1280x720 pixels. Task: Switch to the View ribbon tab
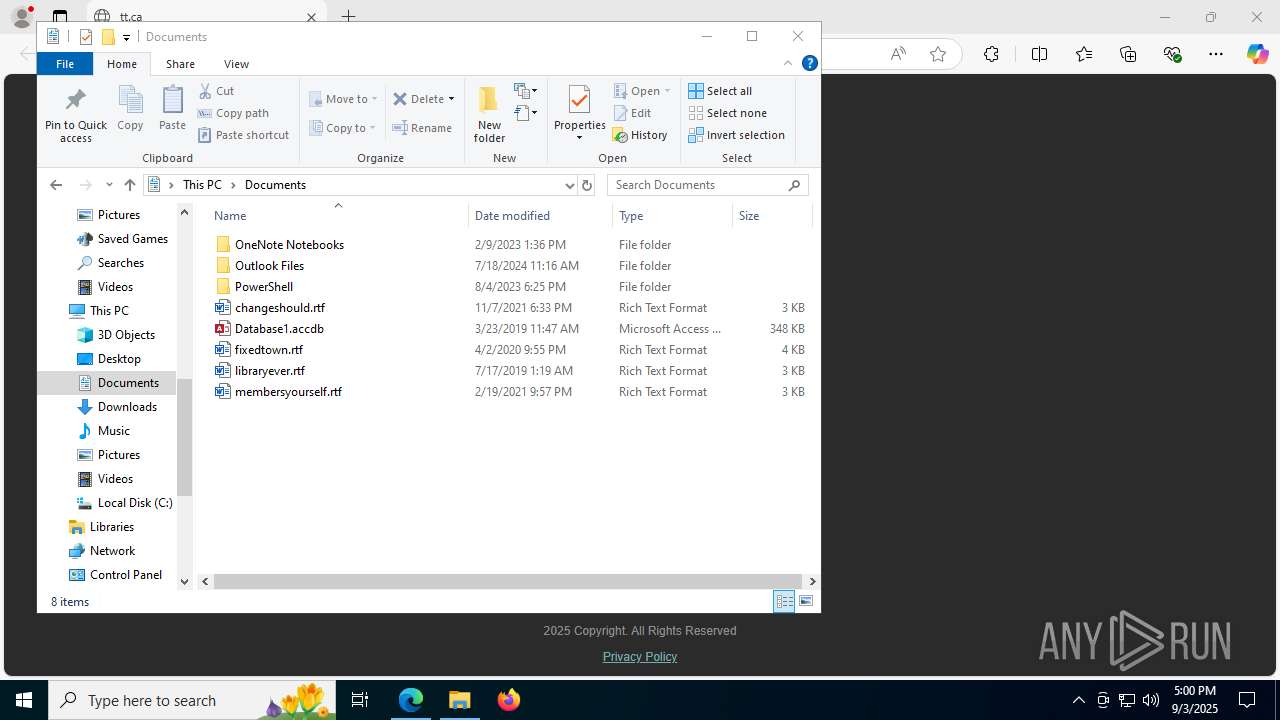pyautogui.click(x=236, y=63)
